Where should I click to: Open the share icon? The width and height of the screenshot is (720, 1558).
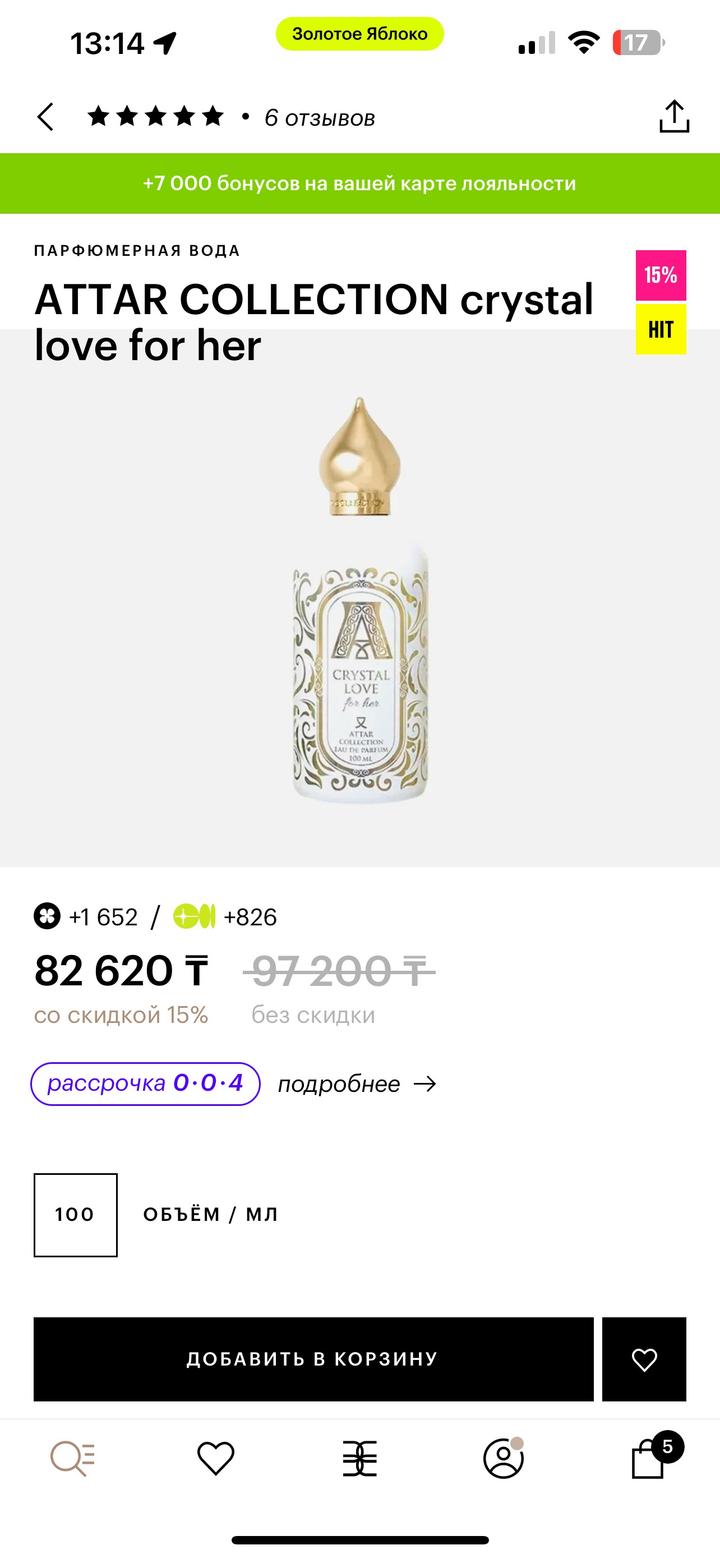(x=674, y=116)
